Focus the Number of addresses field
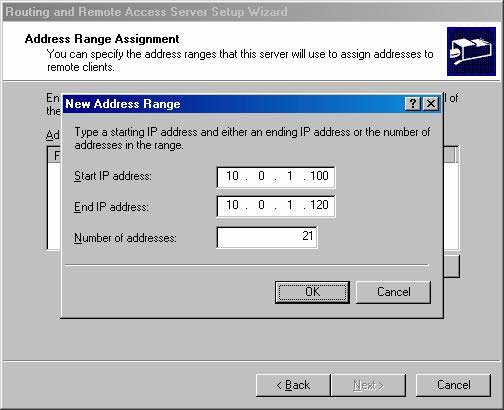Image resolution: width=504 pixels, height=410 pixels. 267,237
